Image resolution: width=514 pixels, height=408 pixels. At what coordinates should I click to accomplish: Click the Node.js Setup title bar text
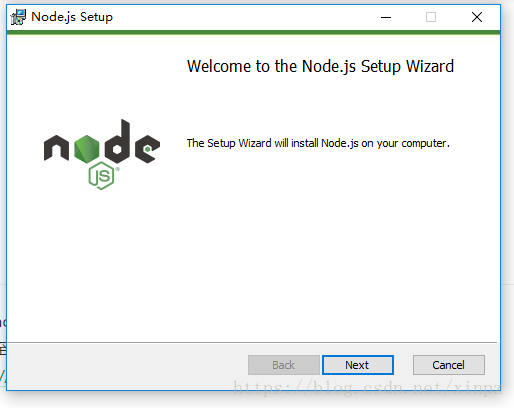click(x=72, y=17)
